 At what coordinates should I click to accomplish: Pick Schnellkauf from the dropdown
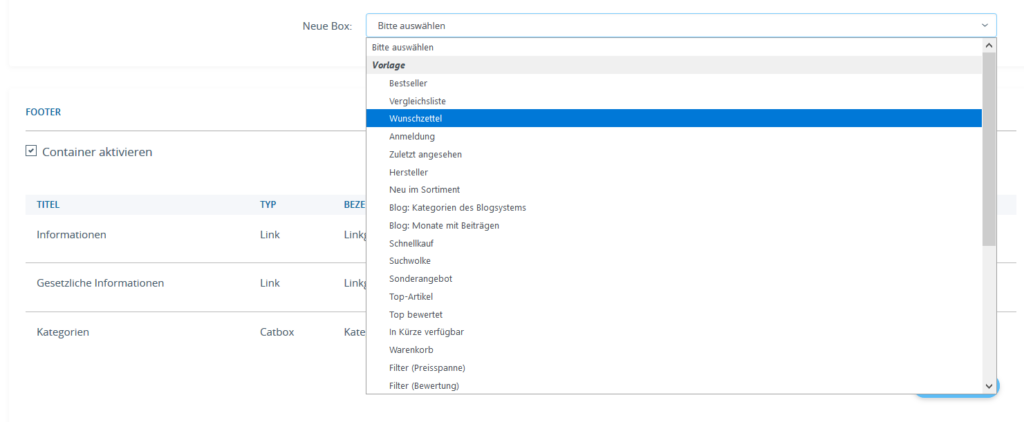pyautogui.click(x=412, y=243)
